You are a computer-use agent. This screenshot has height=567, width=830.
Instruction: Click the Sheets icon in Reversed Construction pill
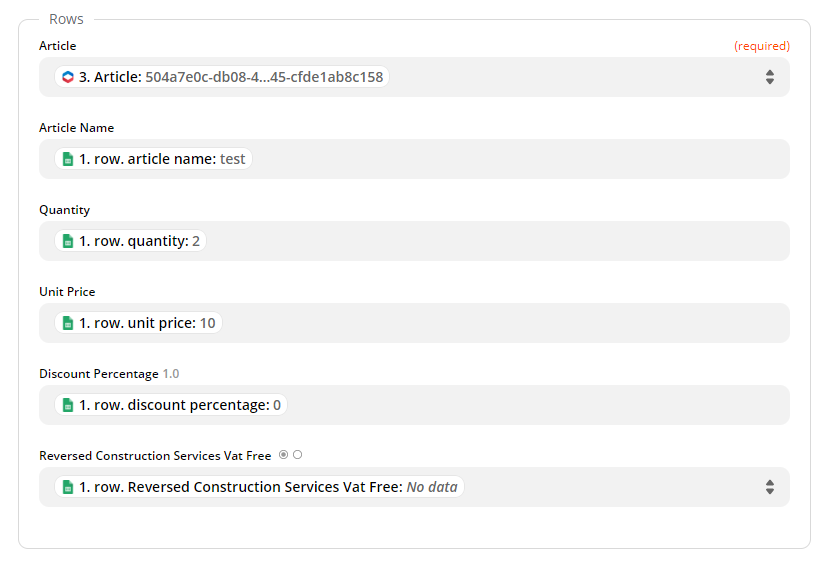pos(68,487)
